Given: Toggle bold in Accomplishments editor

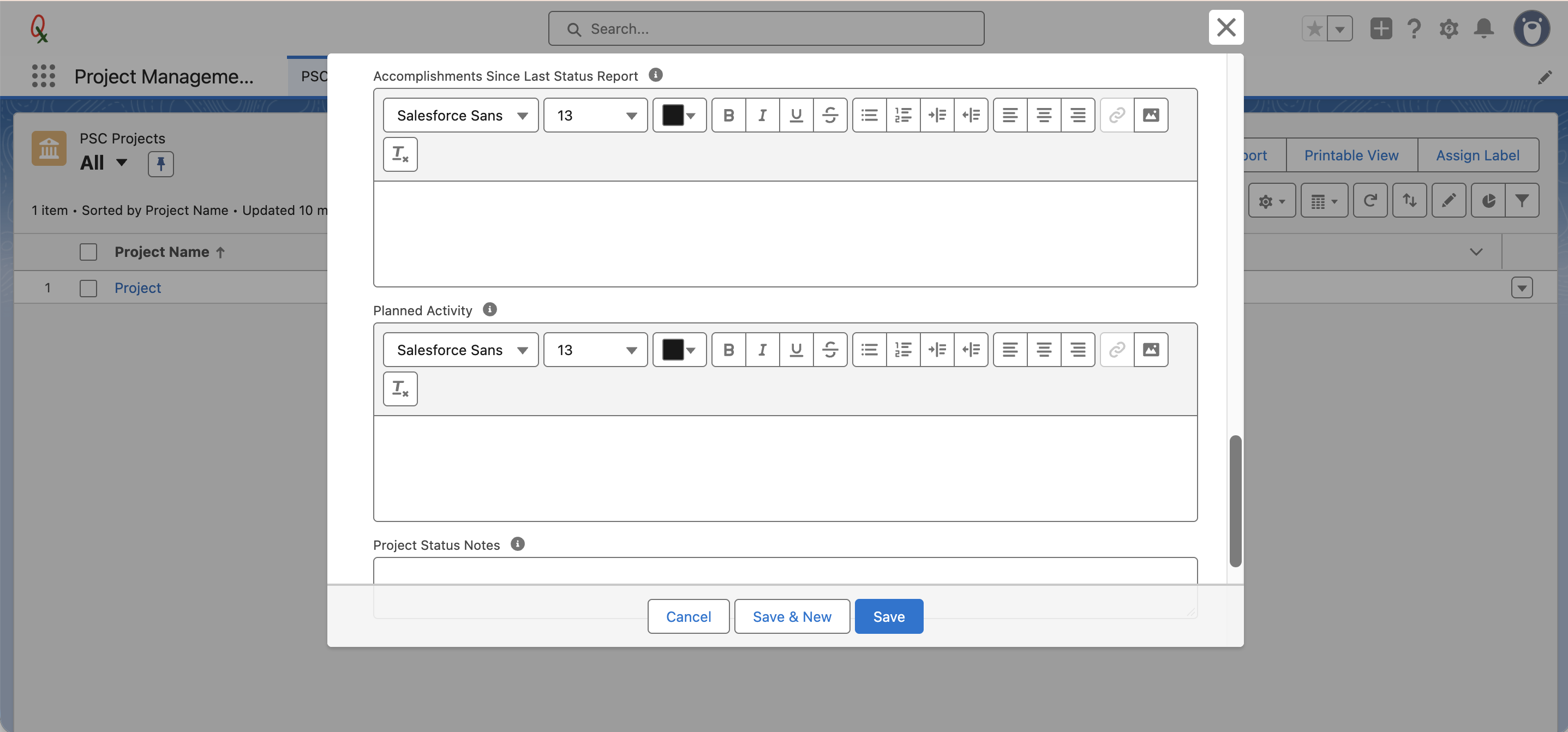Looking at the screenshot, I should pos(728,115).
